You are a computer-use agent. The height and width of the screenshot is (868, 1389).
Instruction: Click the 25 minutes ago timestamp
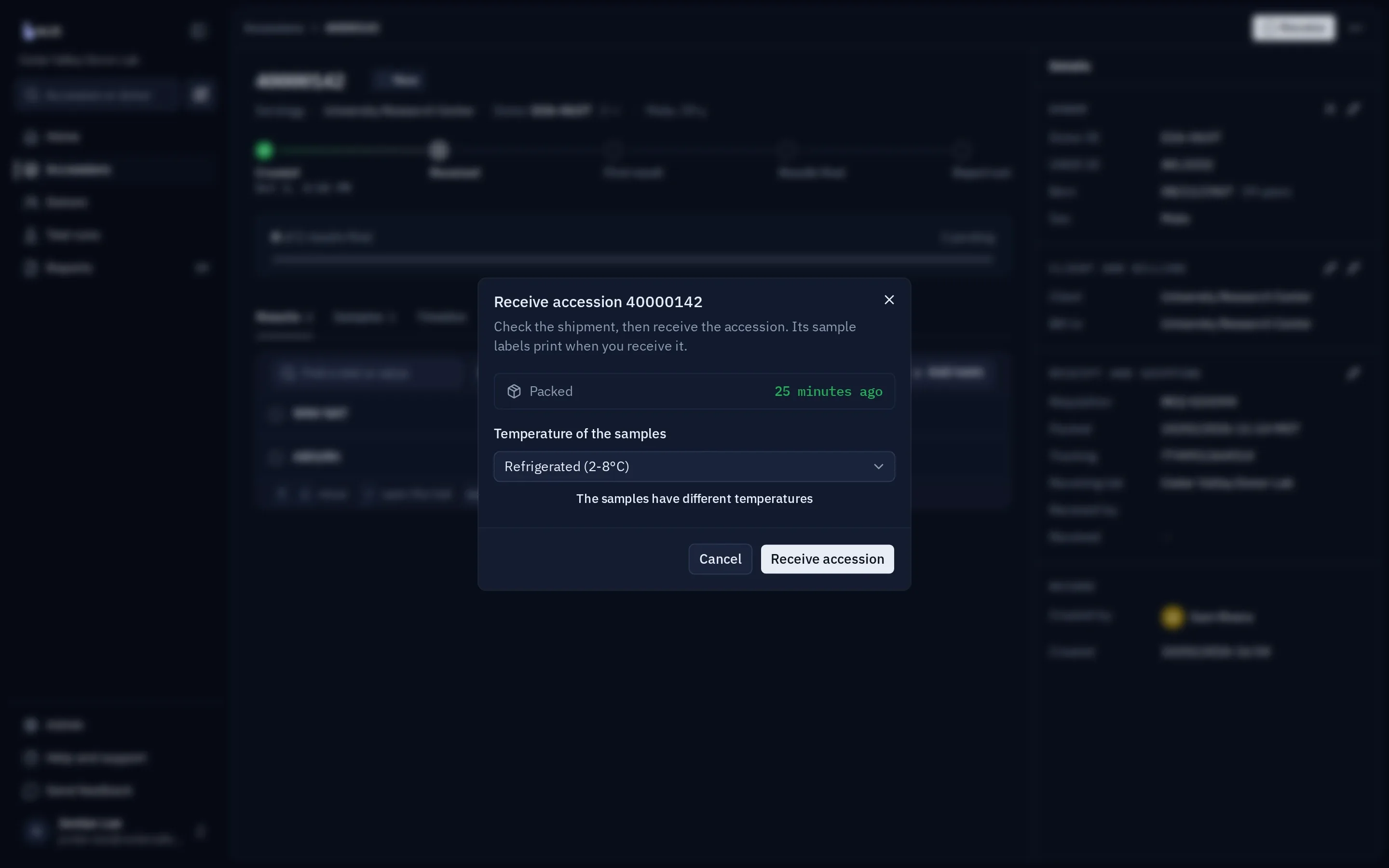pyautogui.click(x=828, y=392)
